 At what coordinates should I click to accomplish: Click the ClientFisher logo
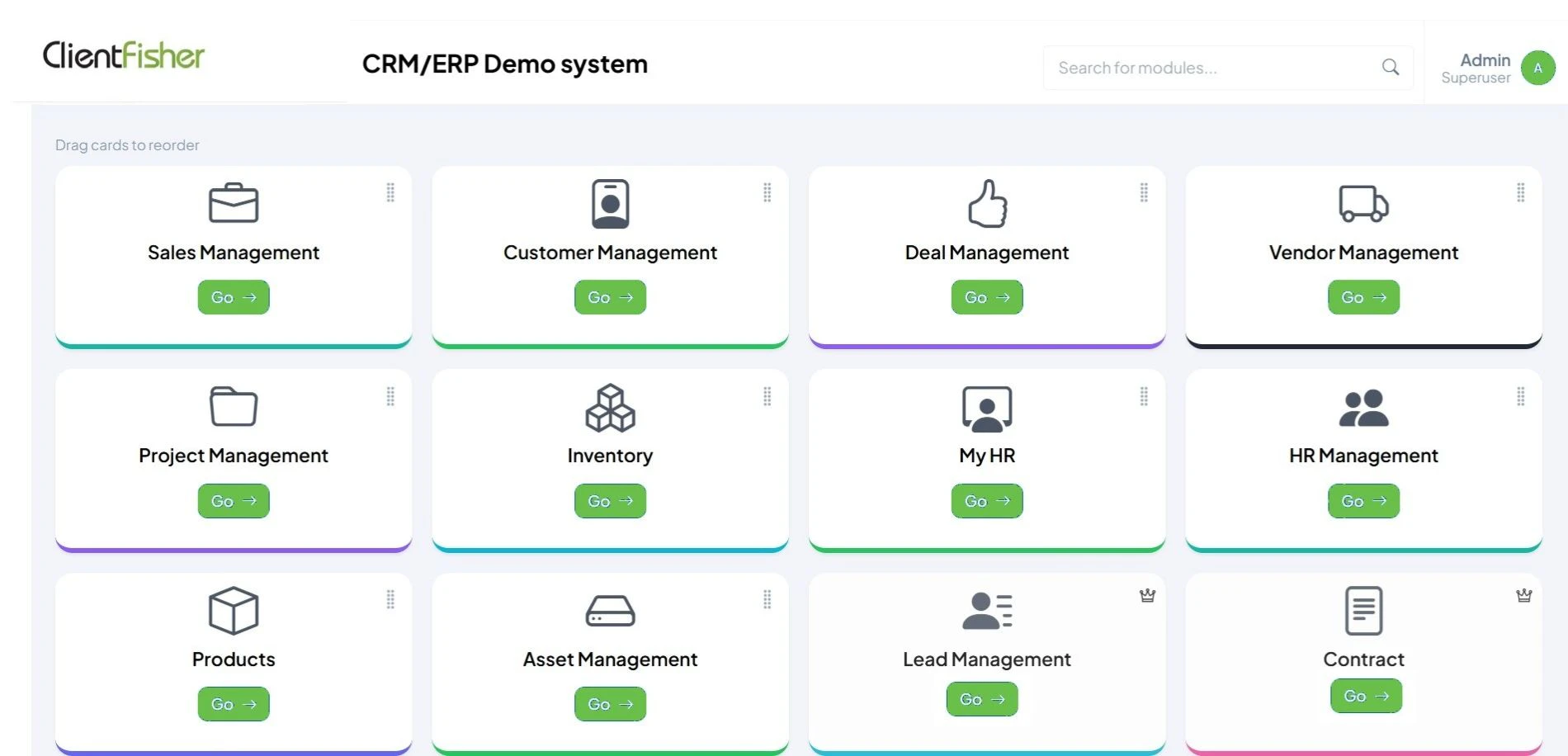[124, 55]
